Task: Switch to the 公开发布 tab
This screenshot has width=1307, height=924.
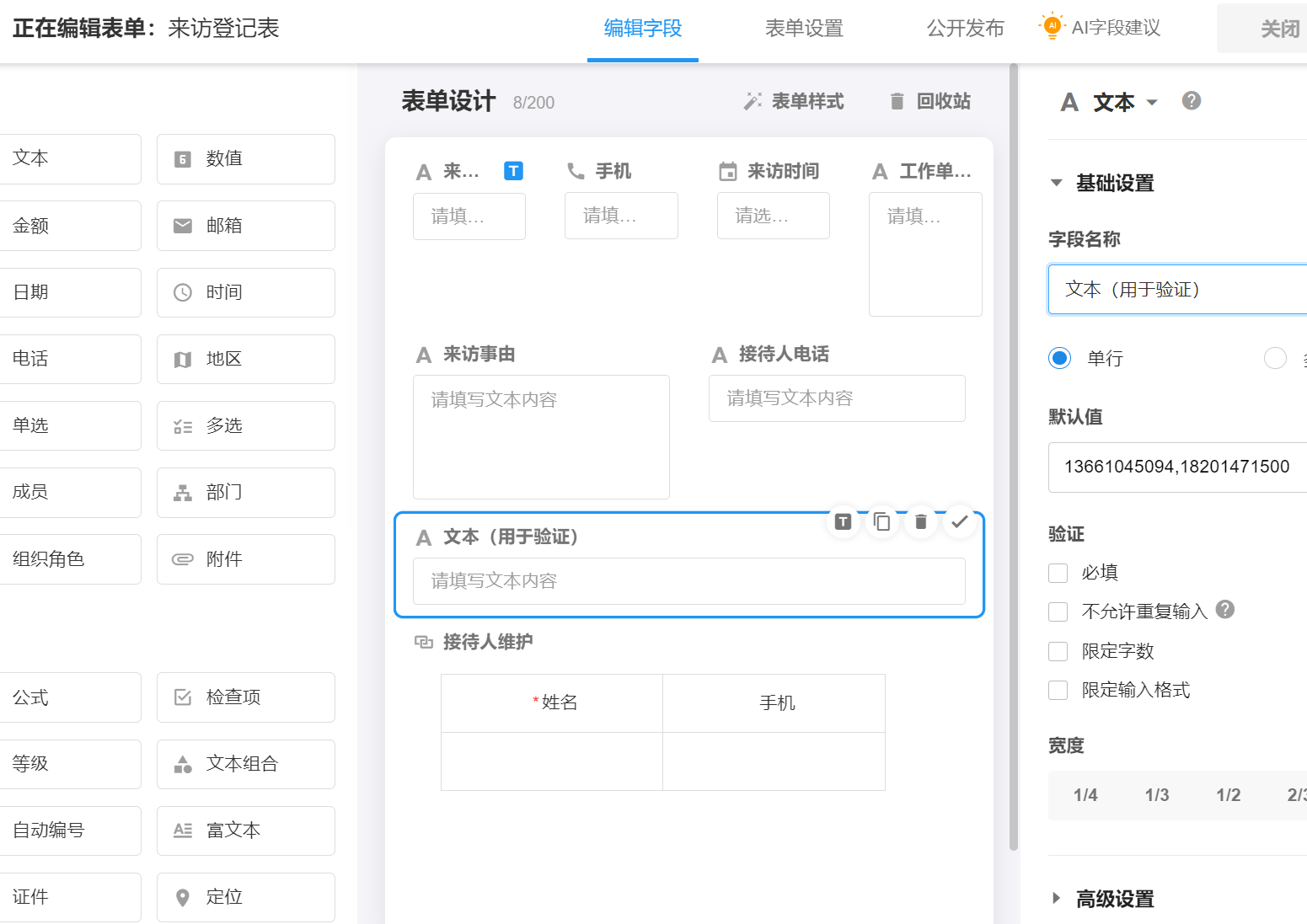Action: [965, 29]
